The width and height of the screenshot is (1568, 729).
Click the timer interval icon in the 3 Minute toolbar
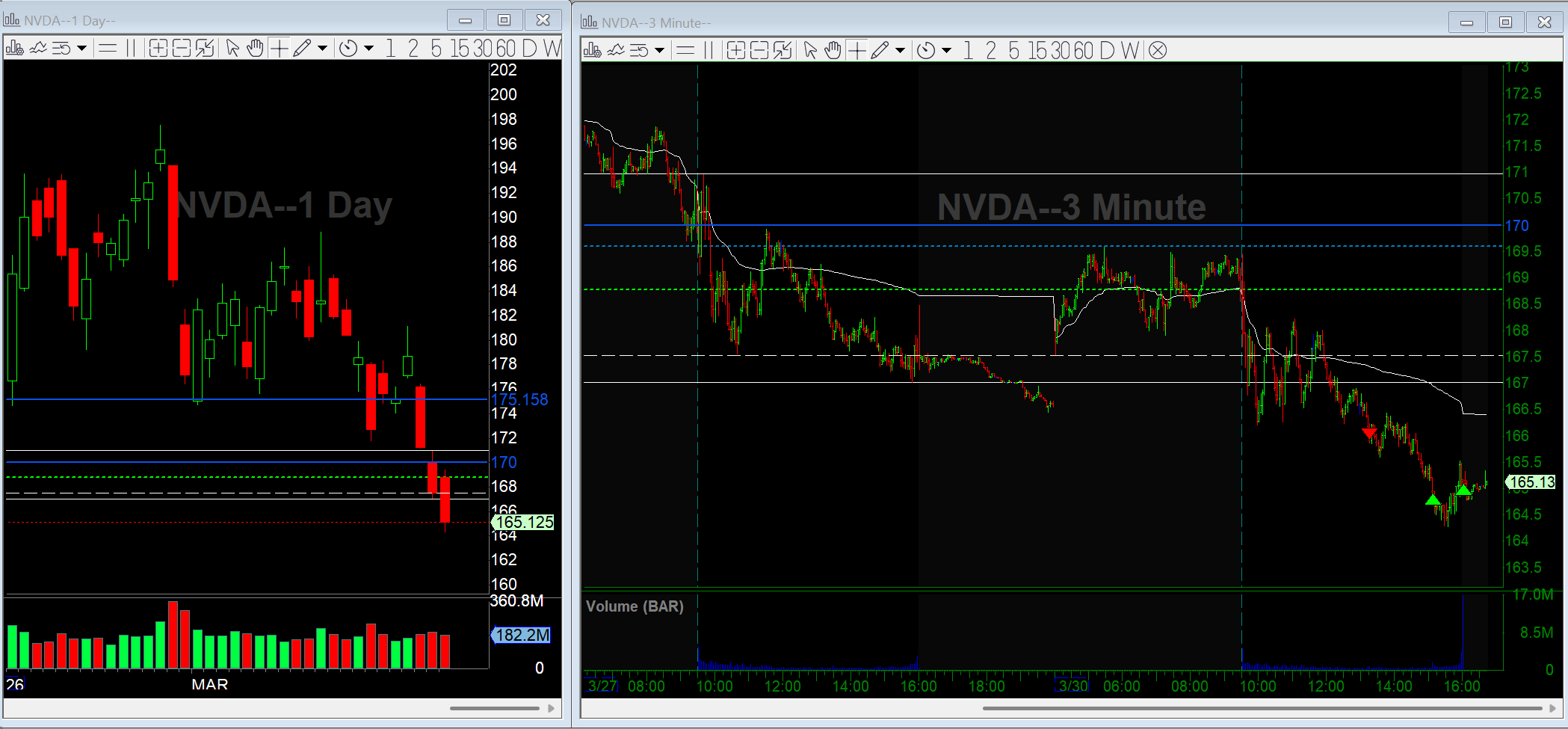[x=926, y=50]
